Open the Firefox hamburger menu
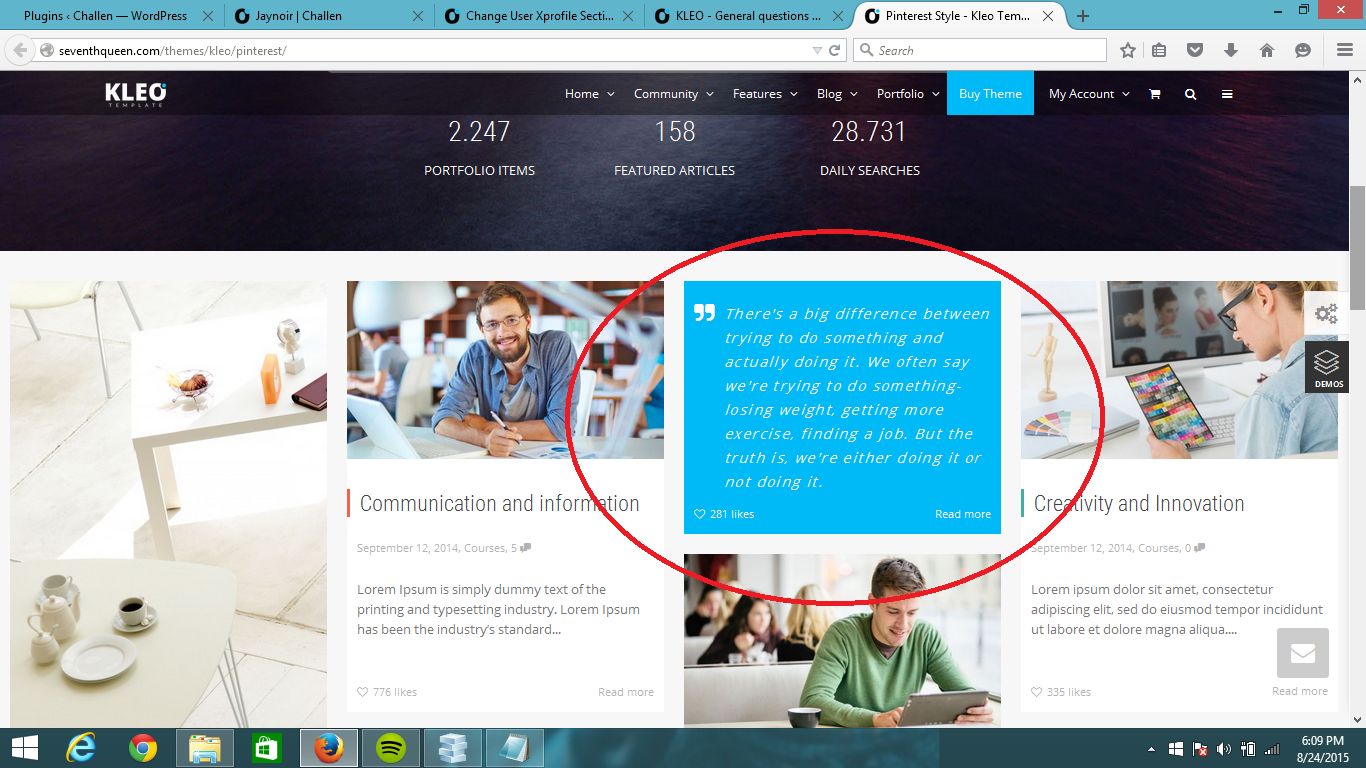Screen dimensions: 1366x768 click(x=1345, y=50)
